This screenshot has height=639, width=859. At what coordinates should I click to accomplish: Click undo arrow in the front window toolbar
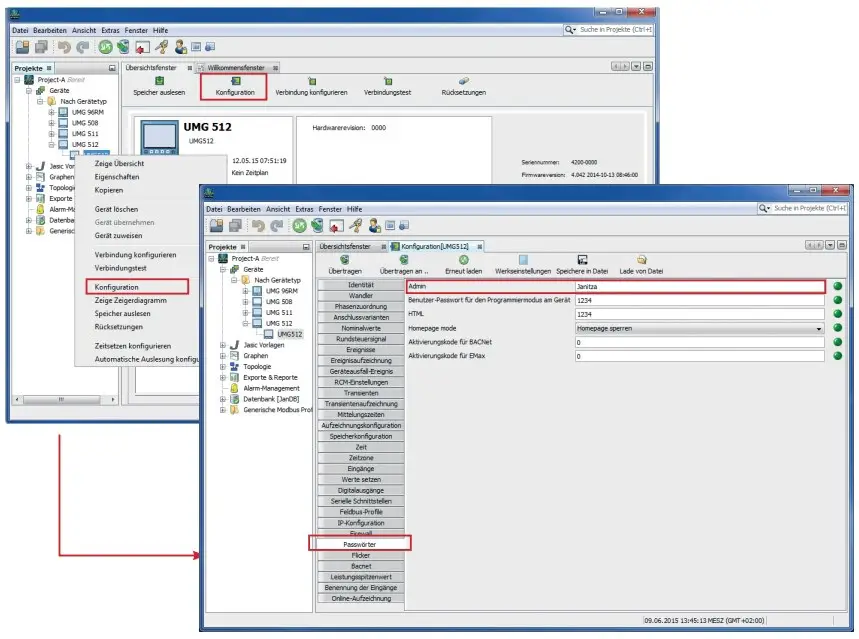(258, 225)
